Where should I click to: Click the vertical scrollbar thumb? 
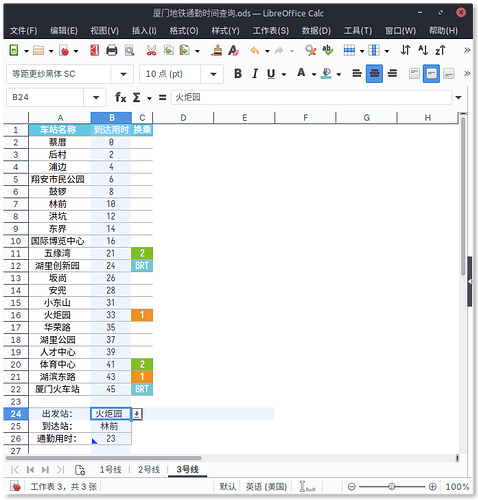(462, 196)
